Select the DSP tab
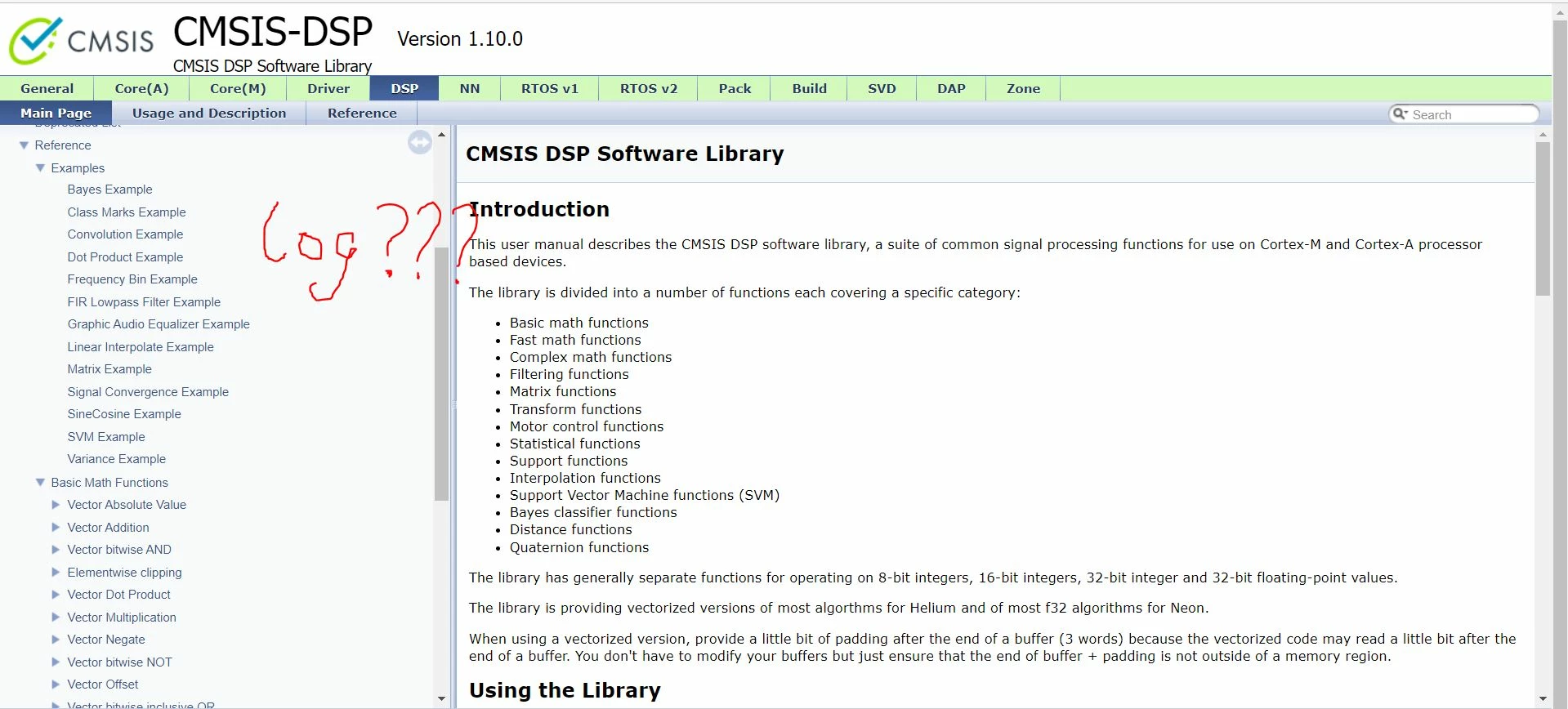1568x709 pixels. (x=404, y=88)
